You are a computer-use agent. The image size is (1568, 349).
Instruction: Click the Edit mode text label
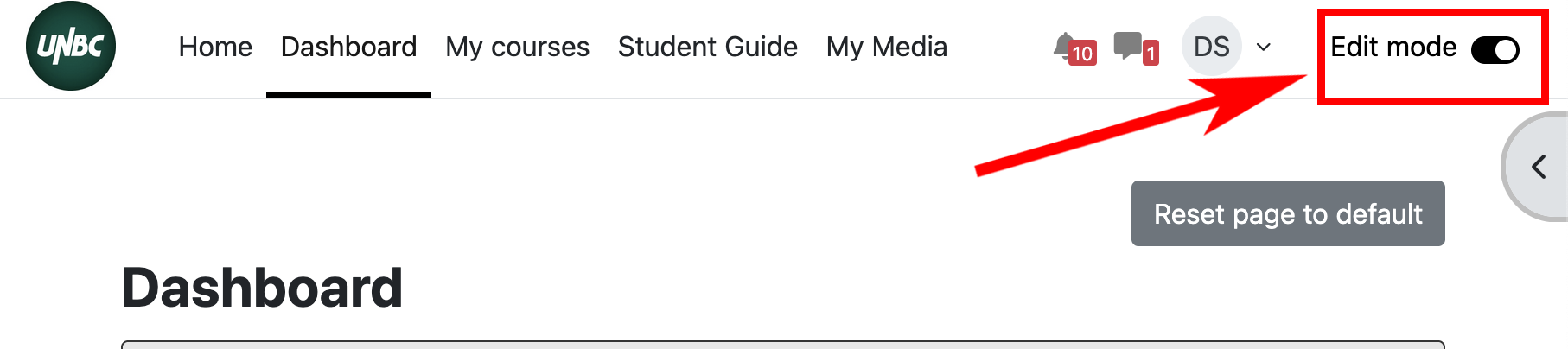(1393, 47)
